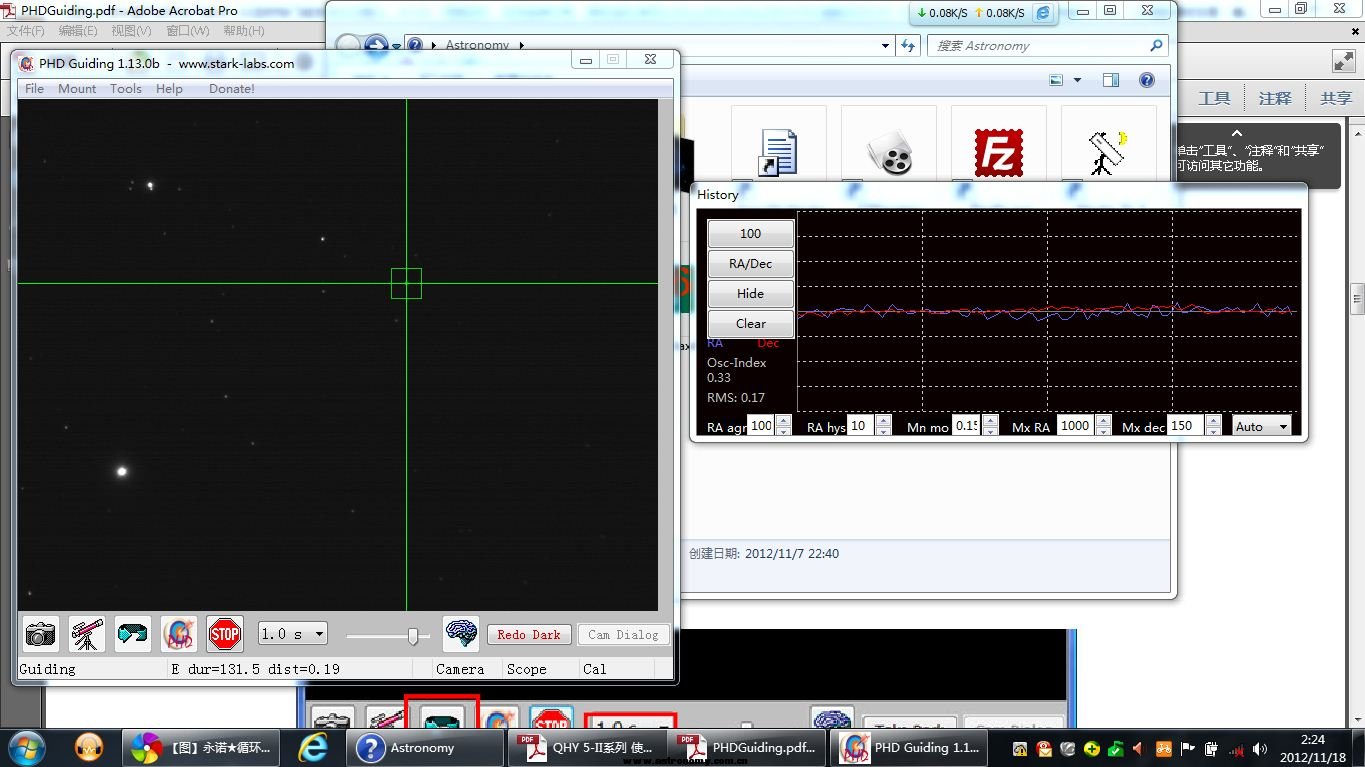The height and width of the screenshot is (767, 1365).
Task: Click the Explorer change view icon
Action: 1056,80
